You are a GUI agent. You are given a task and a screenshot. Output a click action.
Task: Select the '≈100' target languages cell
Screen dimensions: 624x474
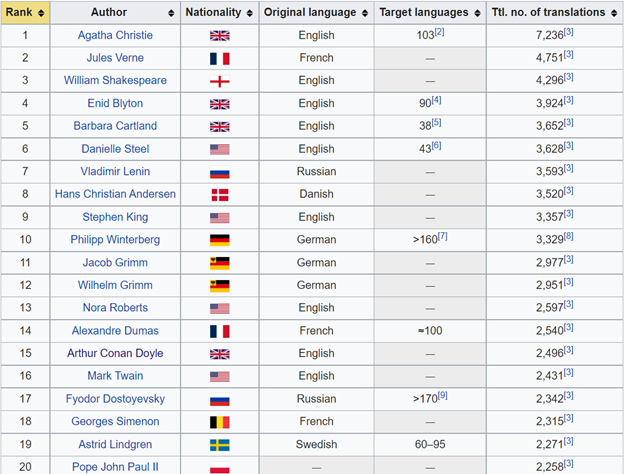pyautogui.click(x=430, y=331)
